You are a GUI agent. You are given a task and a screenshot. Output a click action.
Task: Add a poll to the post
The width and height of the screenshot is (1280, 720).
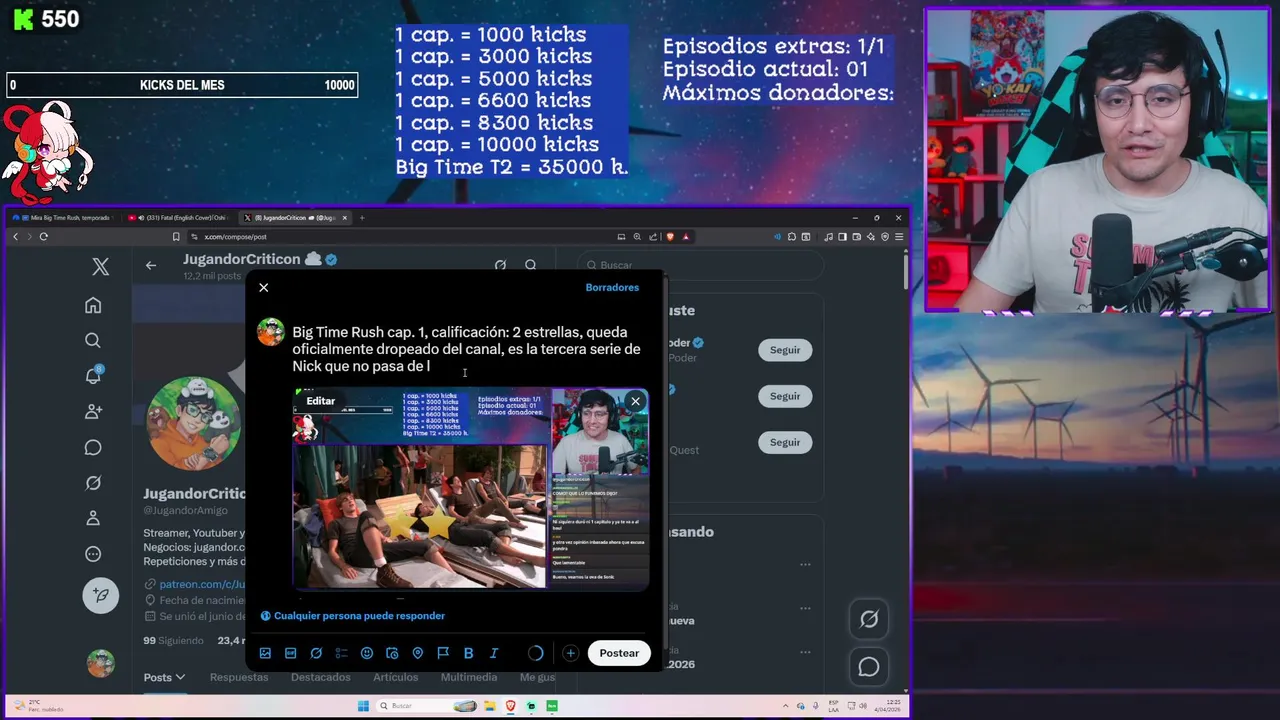[x=341, y=653]
